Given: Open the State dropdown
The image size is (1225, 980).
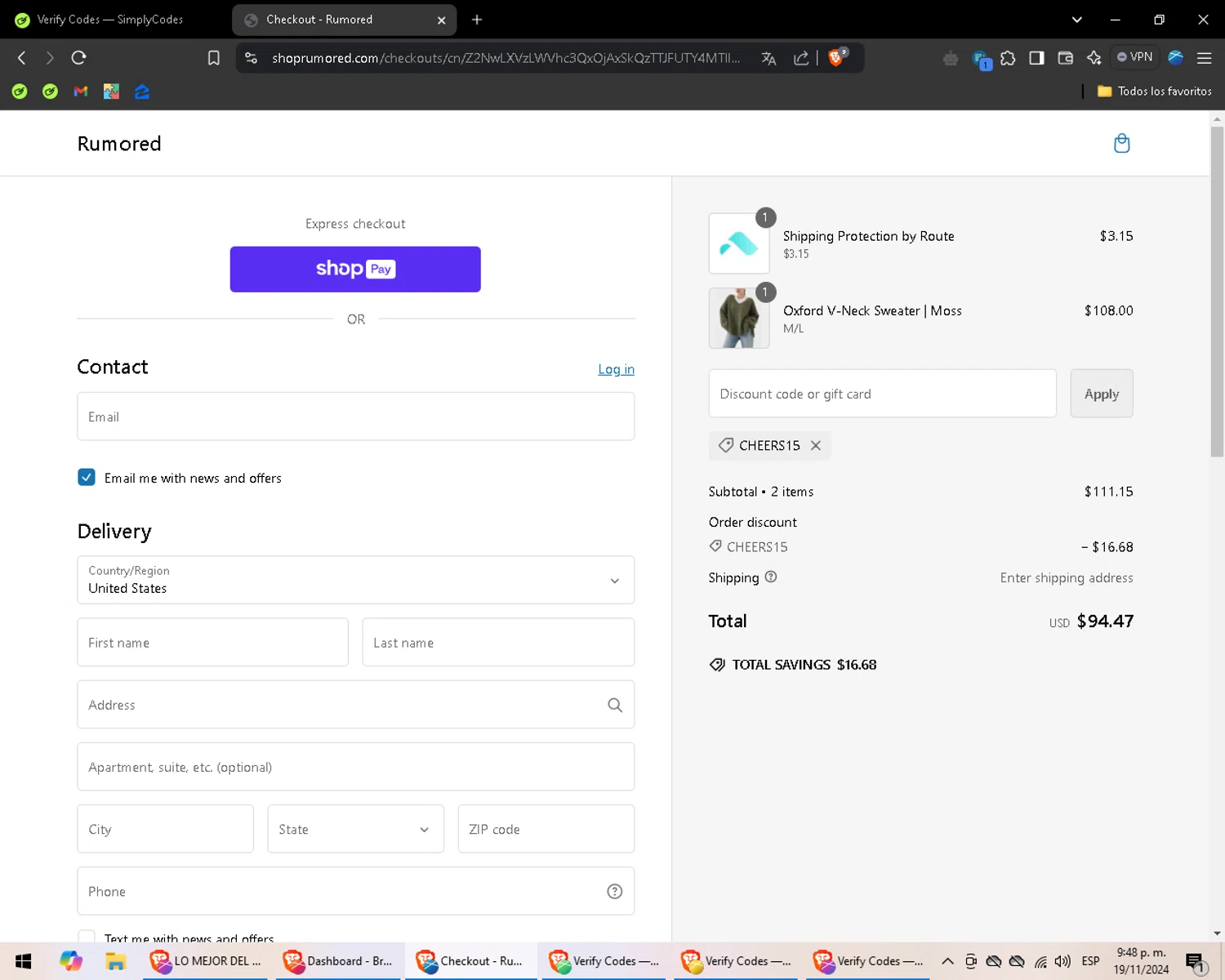Looking at the screenshot, I should click(355, 829).
